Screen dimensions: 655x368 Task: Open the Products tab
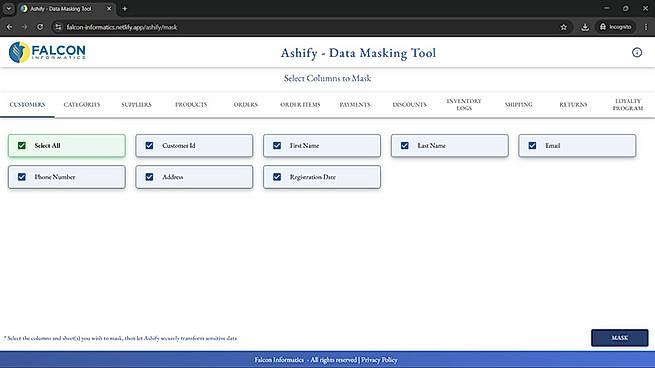[191, 104]
